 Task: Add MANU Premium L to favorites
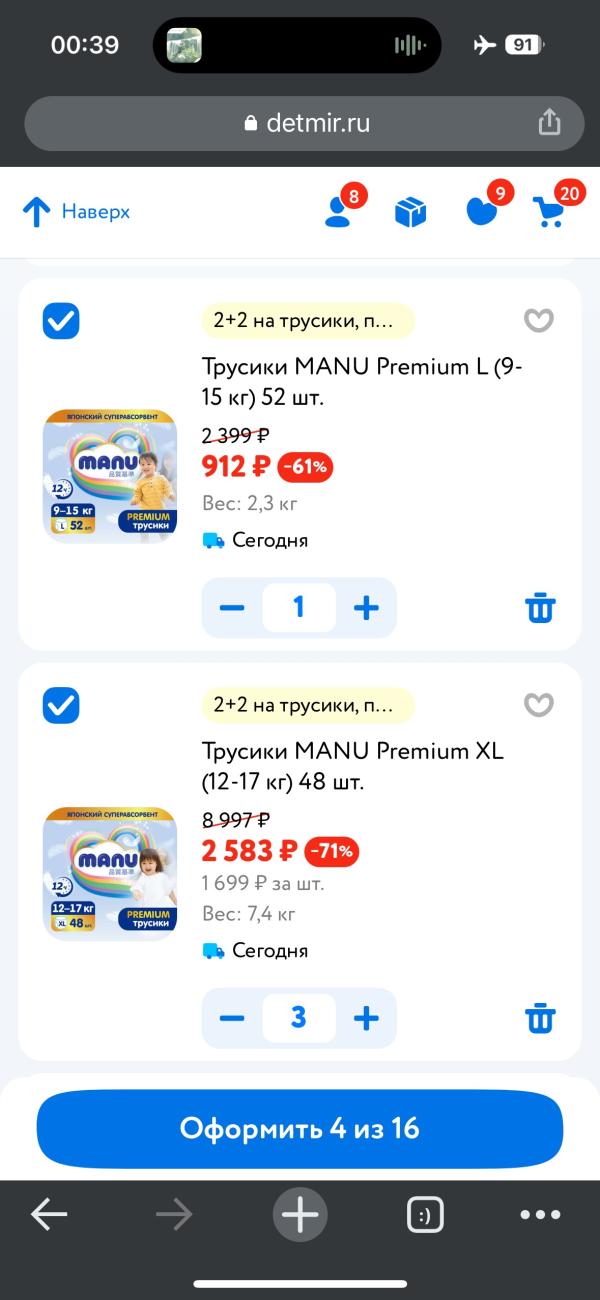[539, 321]
